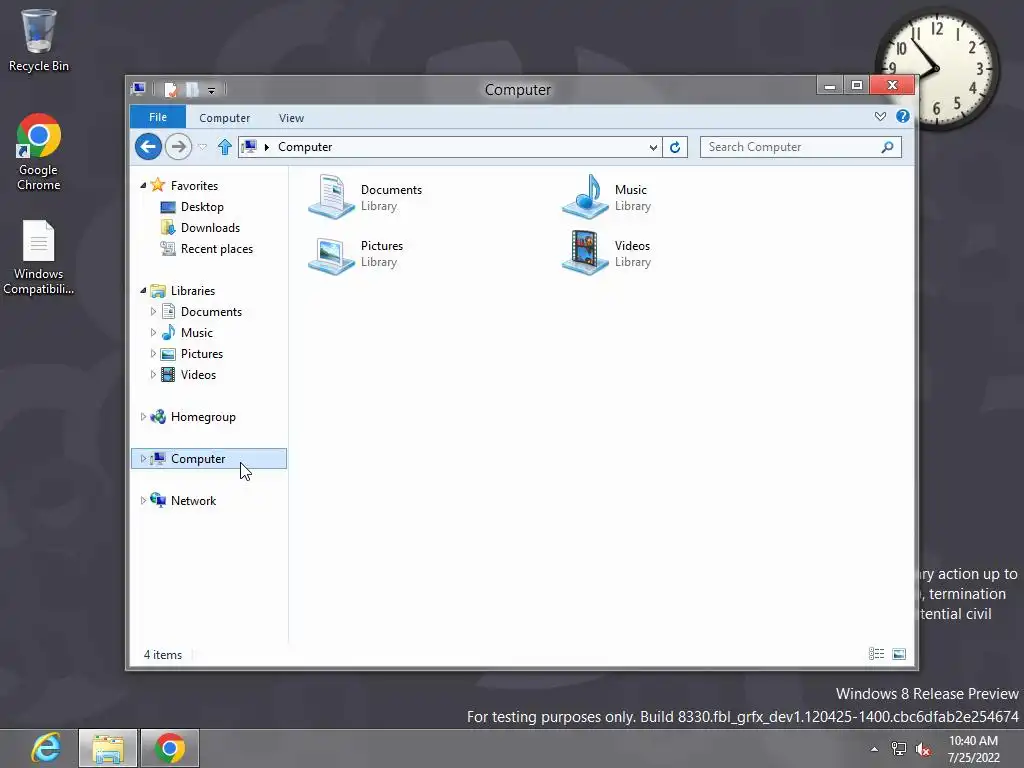
Task: Open recent locations dropdown arrow
Action: (x=202, y=147)
